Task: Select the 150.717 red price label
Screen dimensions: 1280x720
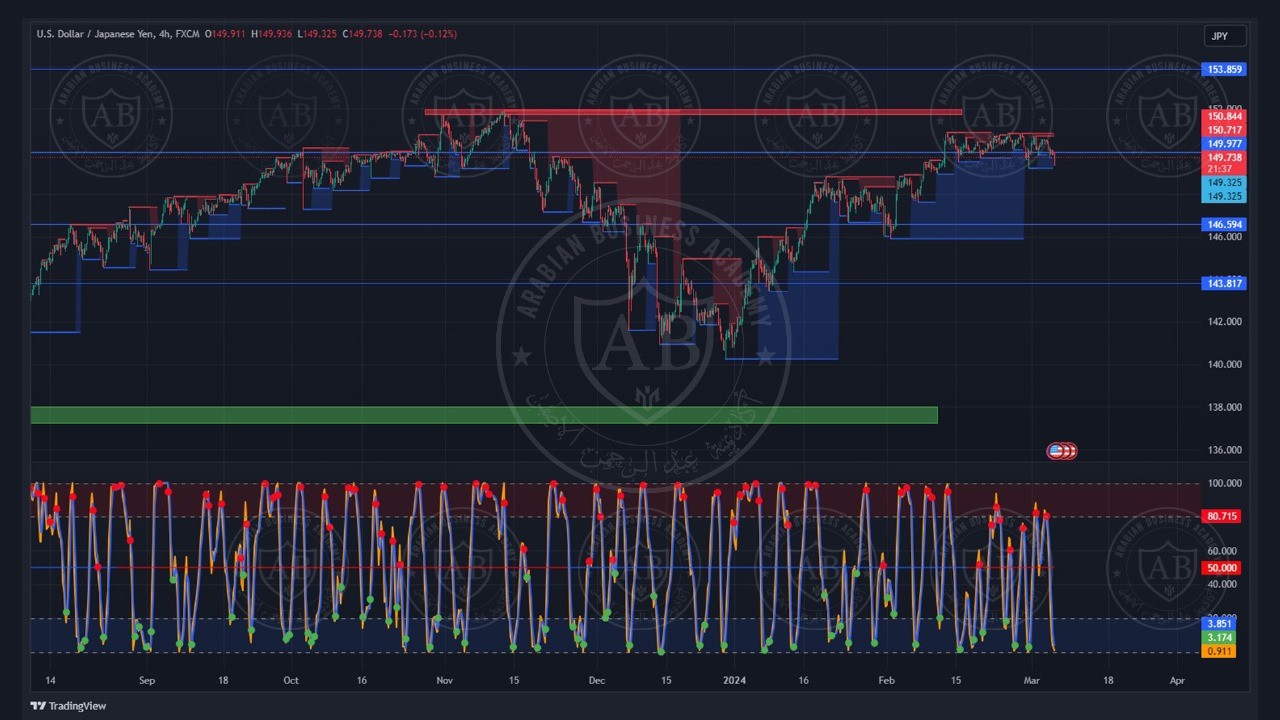Action: [x=1224, y=130]
